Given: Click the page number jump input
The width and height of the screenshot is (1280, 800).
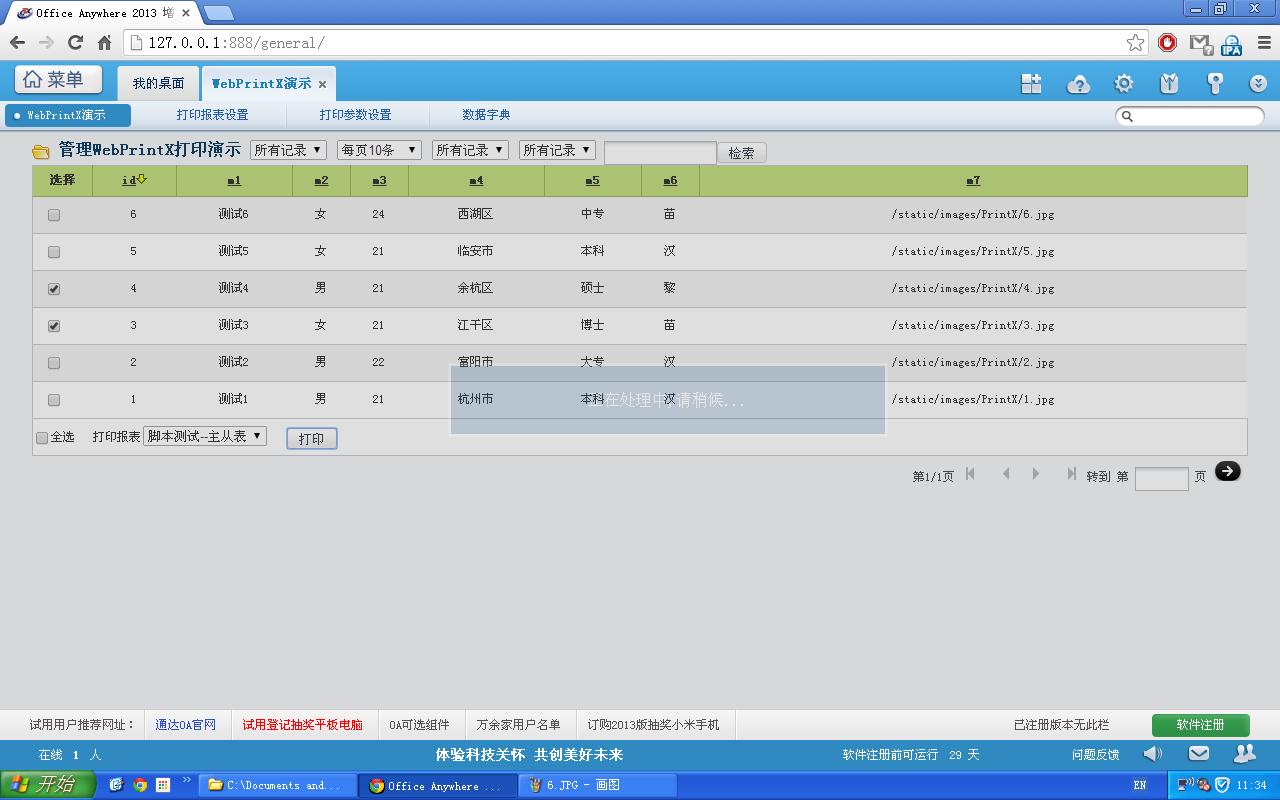Looking at the screenshot, I should pyautogui.click(x=1162, y=478).
